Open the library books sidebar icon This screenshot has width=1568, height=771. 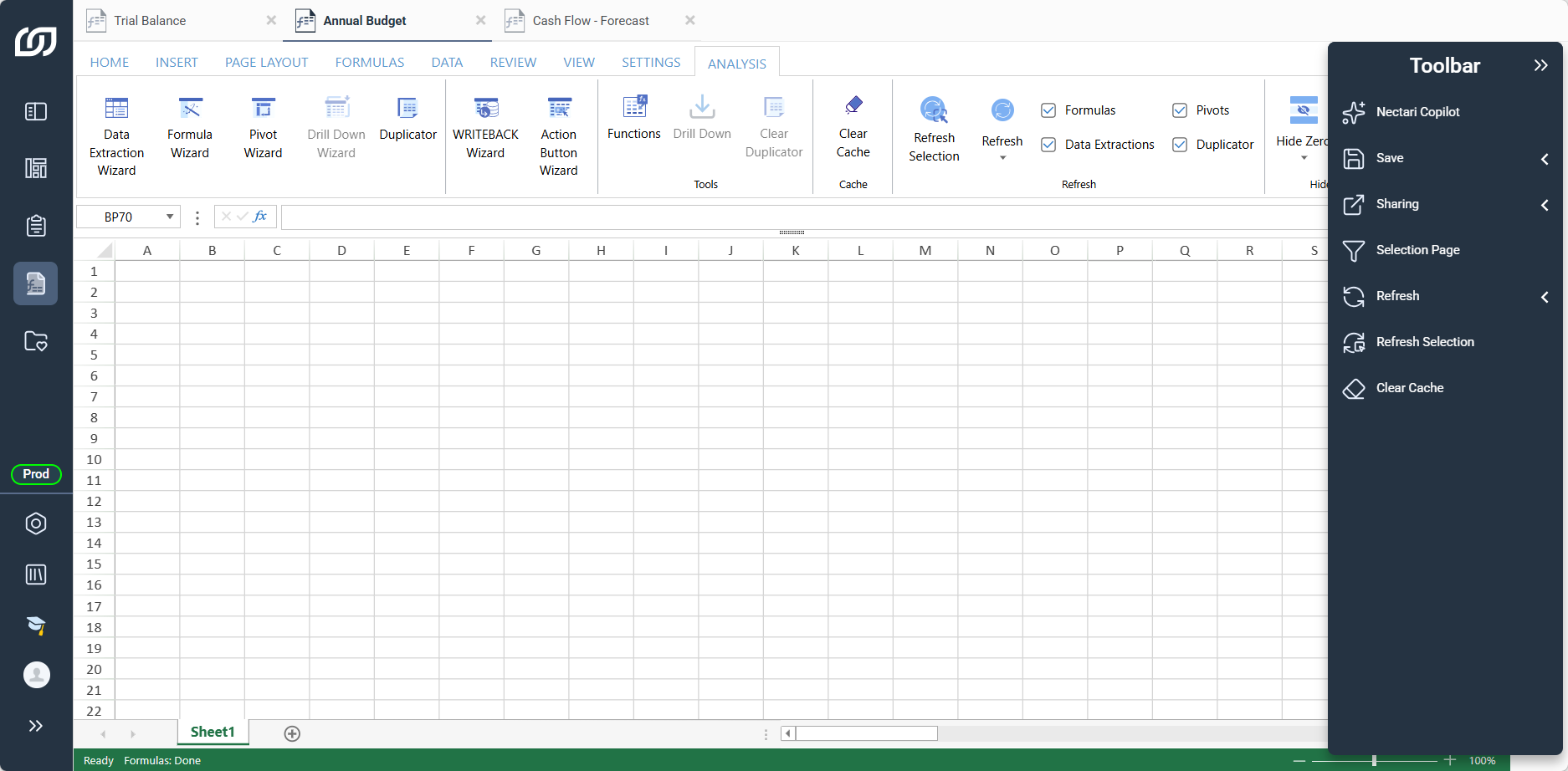pyautogui.click(x=36, y=574)
